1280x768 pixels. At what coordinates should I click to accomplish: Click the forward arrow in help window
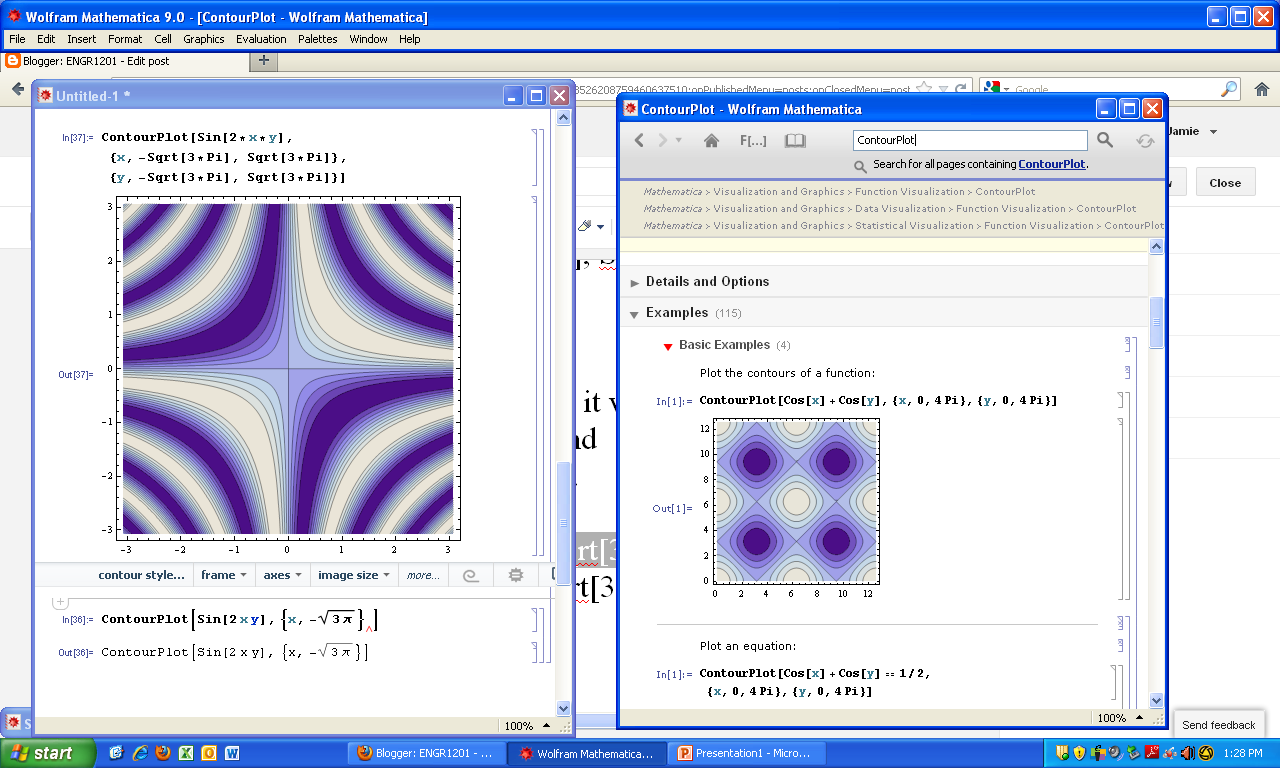click(x=662, y=141)
